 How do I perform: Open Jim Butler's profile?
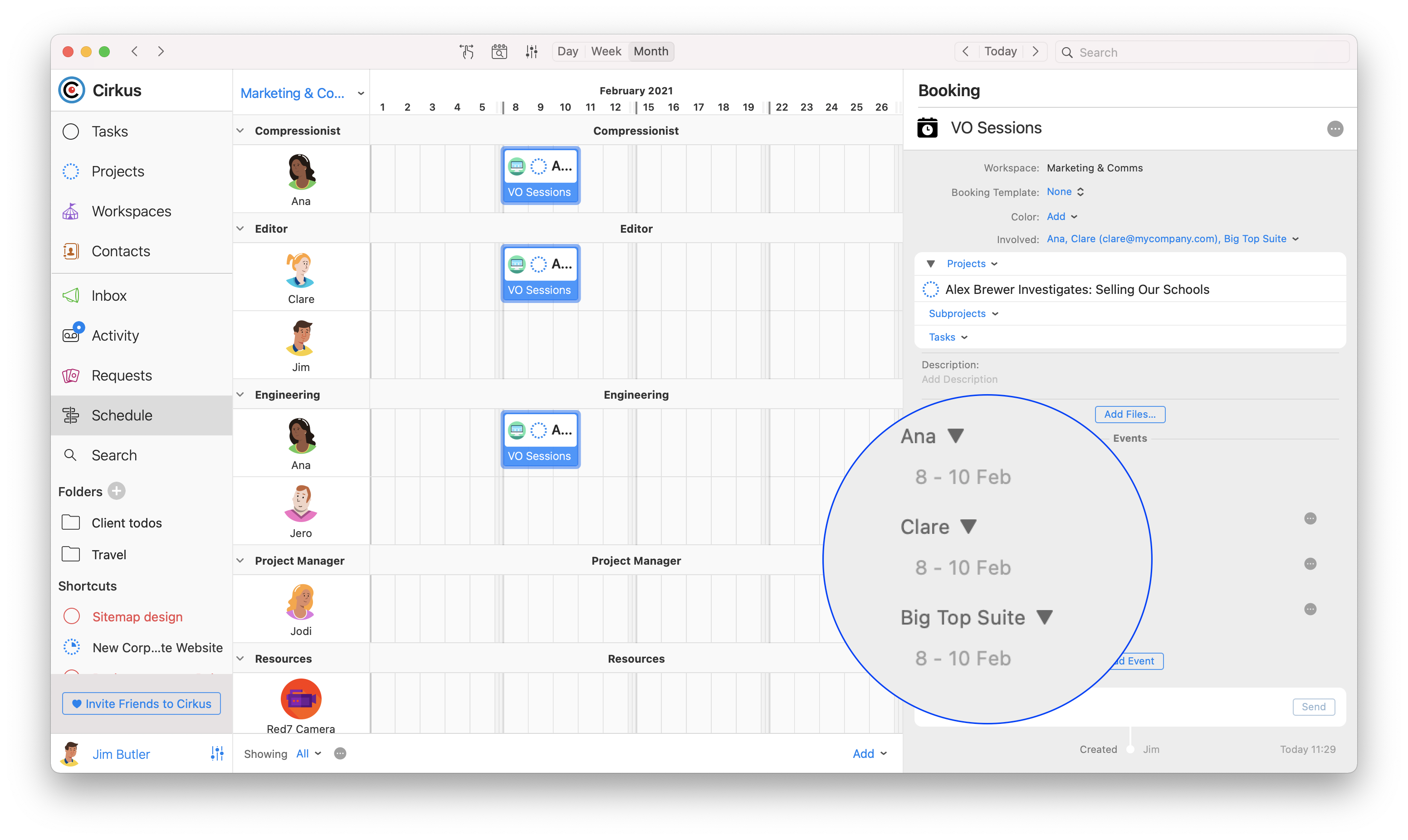[x=121, y=754]
